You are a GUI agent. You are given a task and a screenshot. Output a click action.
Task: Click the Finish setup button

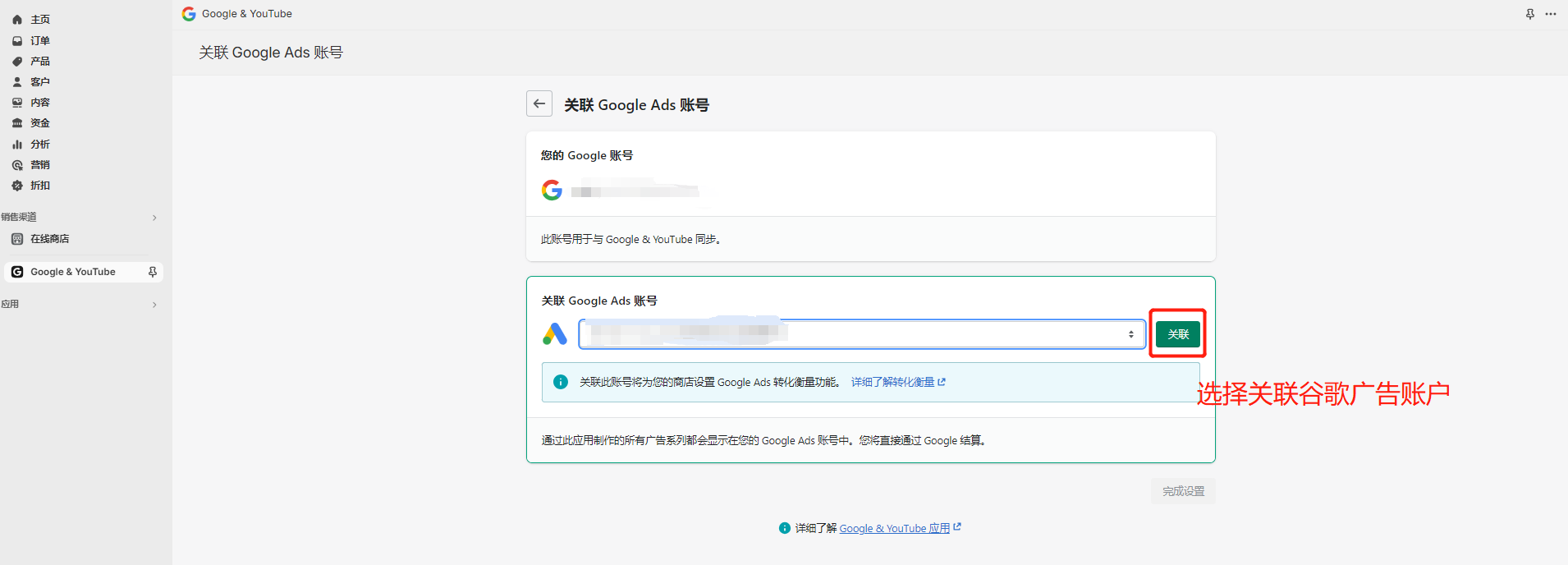point(1182,491)
